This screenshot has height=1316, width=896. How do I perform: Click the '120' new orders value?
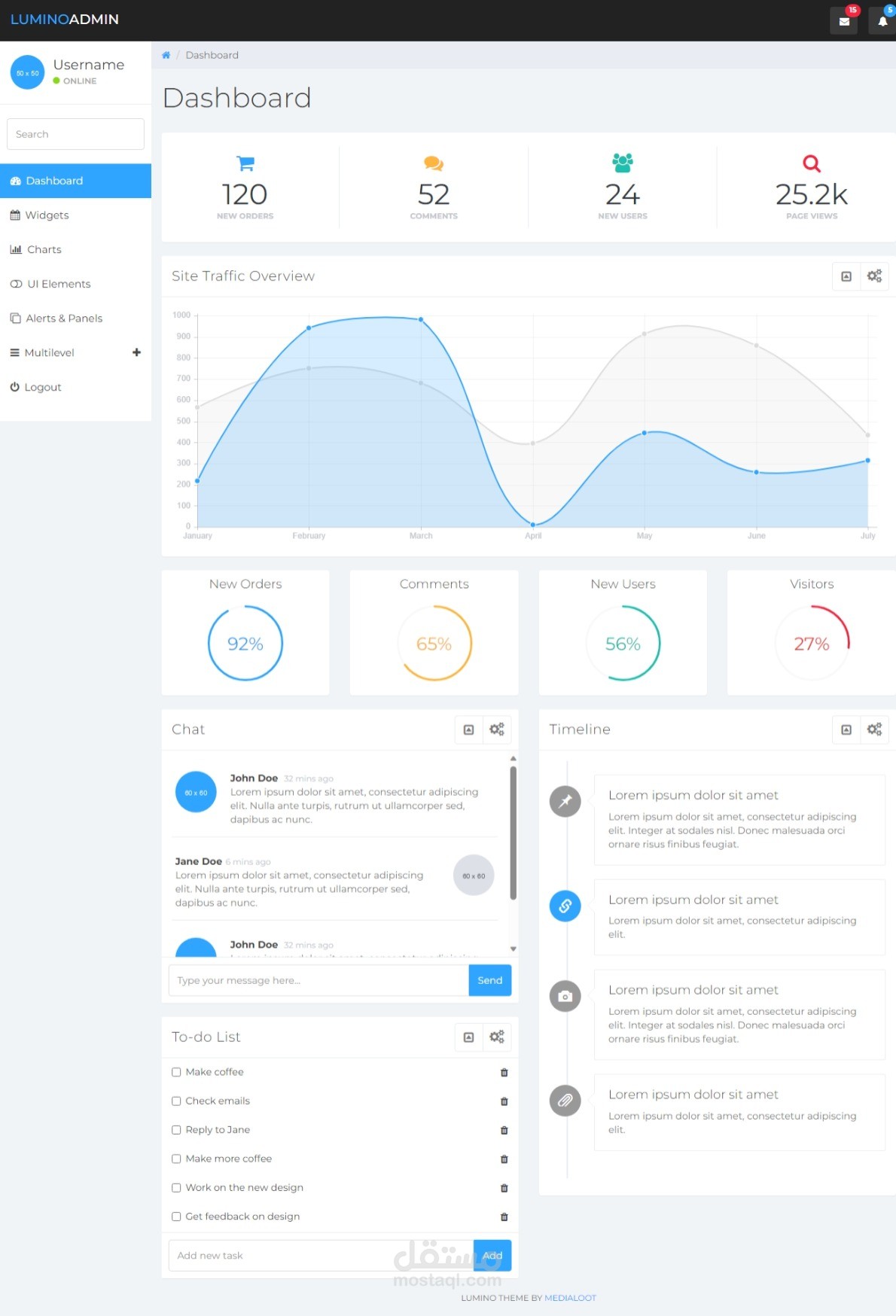(x=245, y=195)
